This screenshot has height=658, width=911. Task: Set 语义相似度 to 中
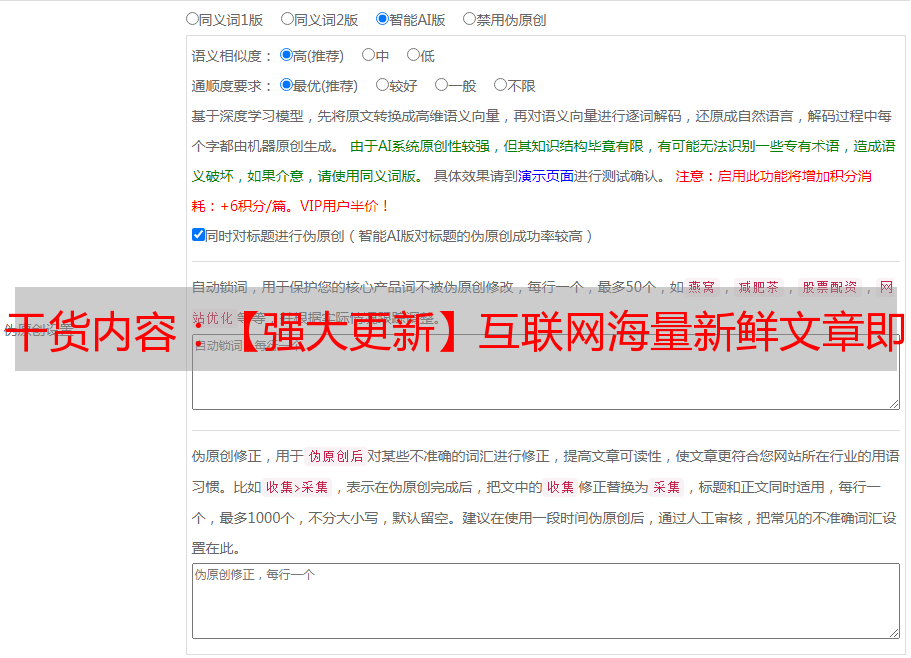(x=368, y=55)
